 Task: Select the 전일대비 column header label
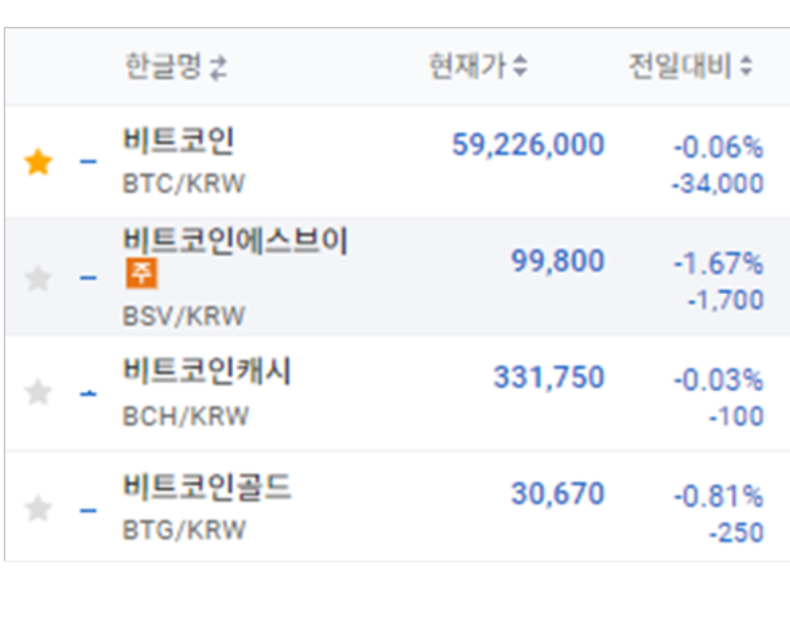pos(680,66)
